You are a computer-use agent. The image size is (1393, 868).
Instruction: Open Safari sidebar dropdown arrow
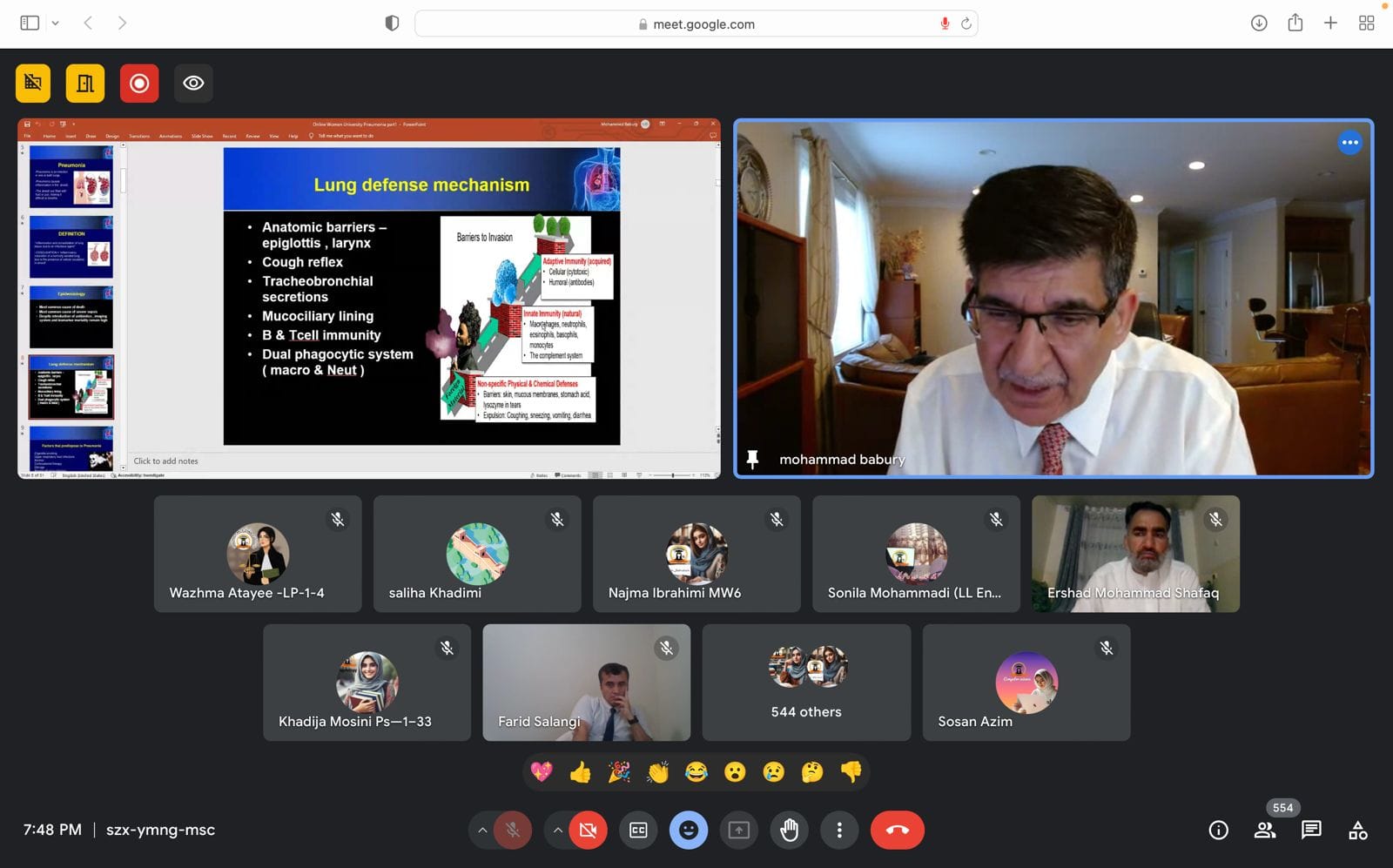[55, 24]
